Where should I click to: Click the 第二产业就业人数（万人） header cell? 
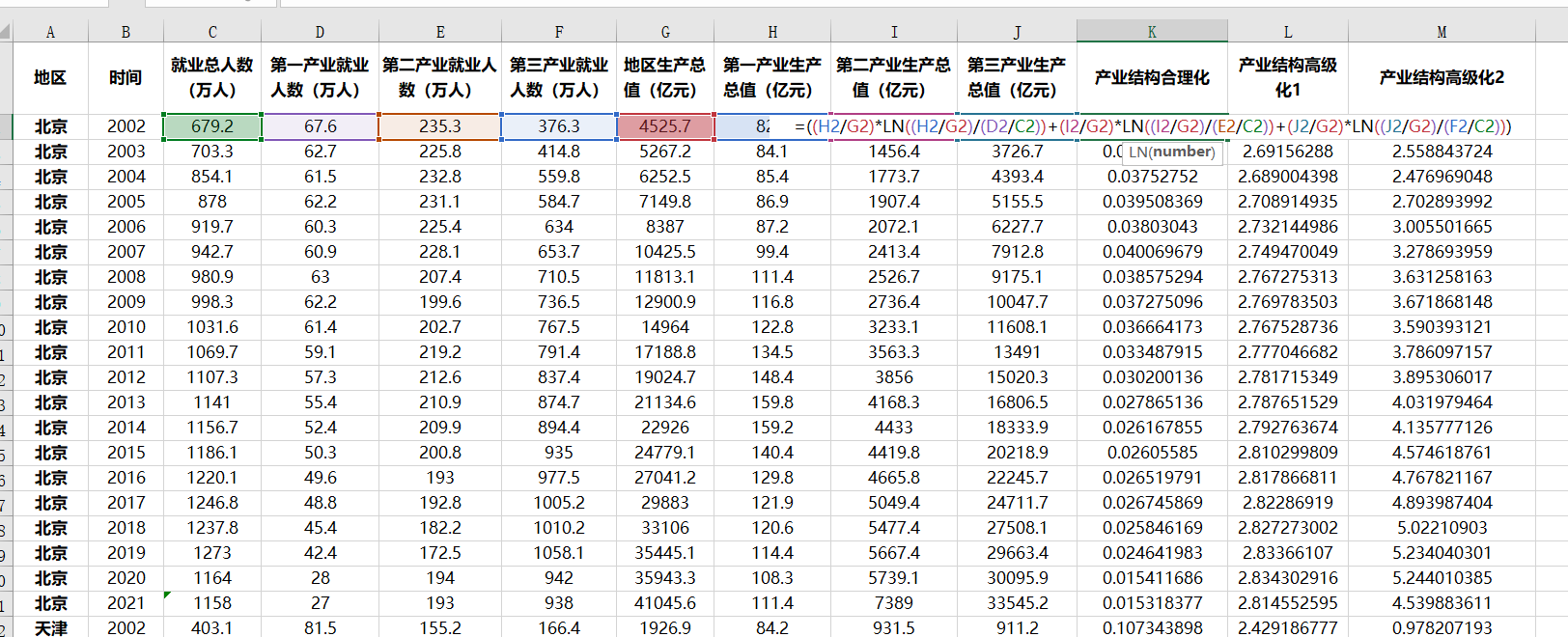[x=439, y=78]
